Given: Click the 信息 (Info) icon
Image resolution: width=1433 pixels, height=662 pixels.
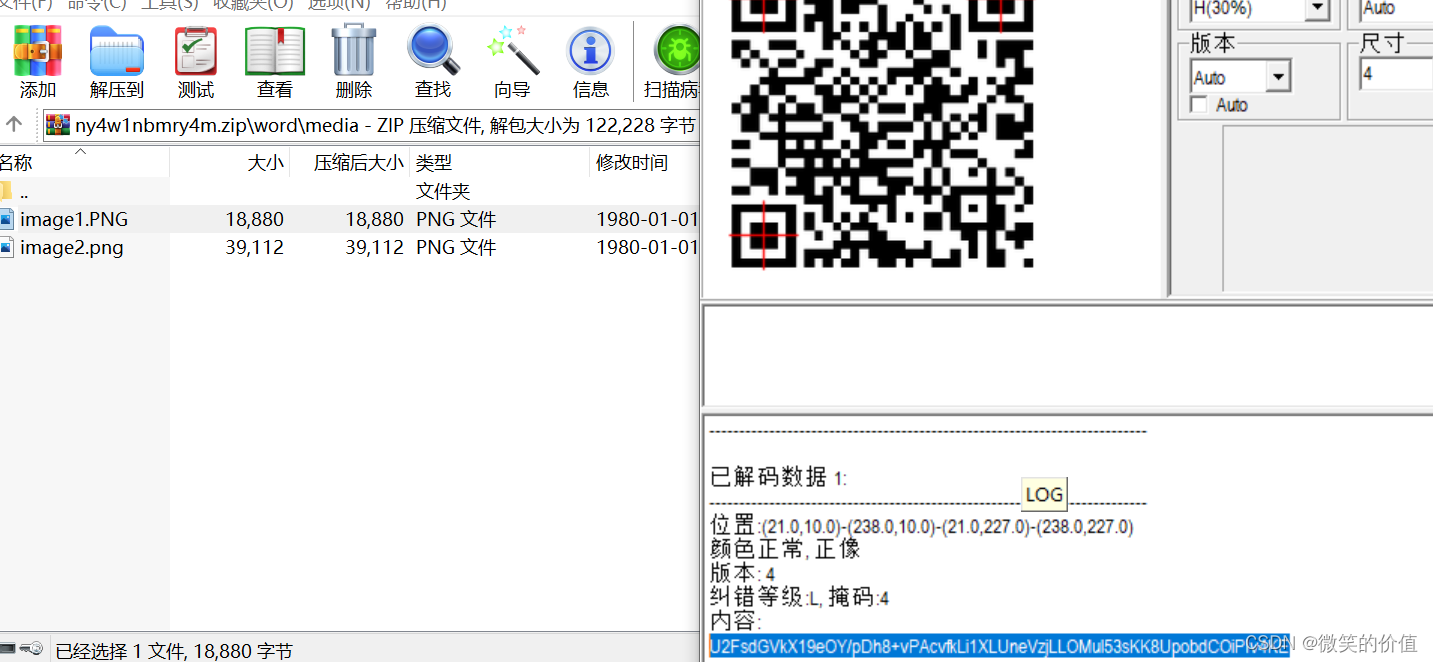Looking at the screenshot, I should click(x=590, y=50).
